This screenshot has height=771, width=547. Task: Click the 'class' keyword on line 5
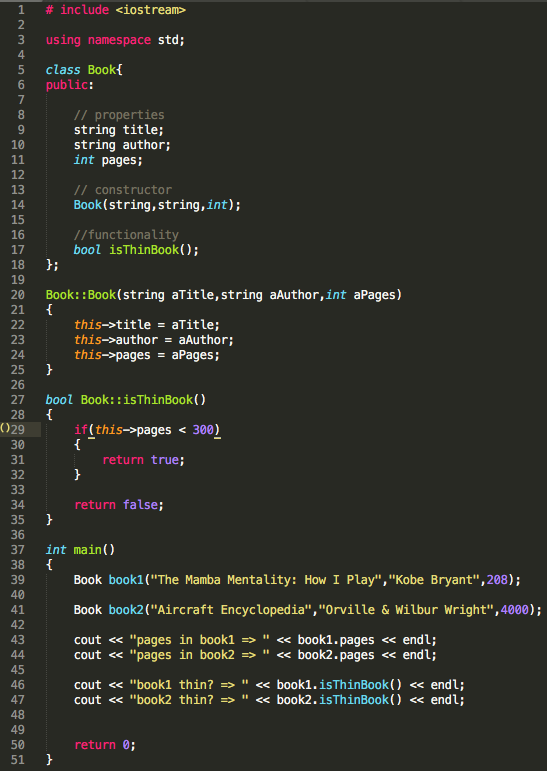coord(63,70)
